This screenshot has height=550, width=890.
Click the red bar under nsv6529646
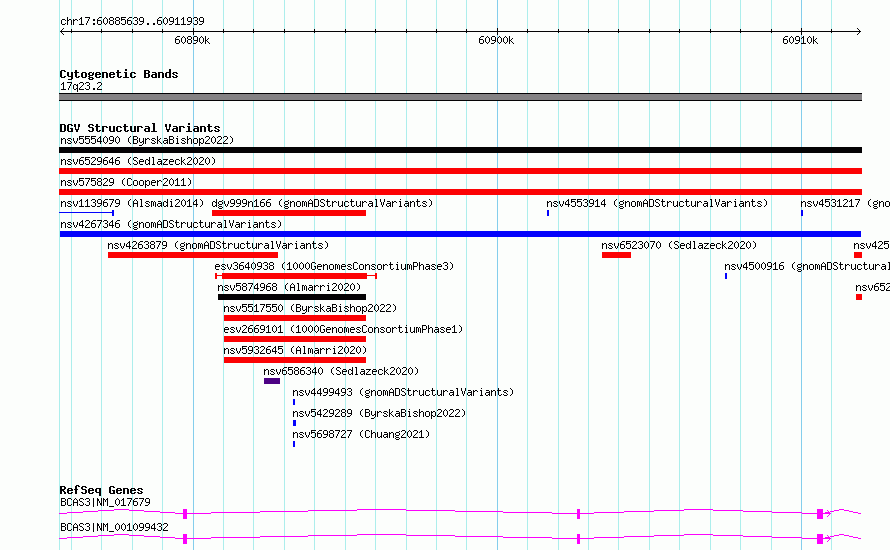(x=460, y=171)
